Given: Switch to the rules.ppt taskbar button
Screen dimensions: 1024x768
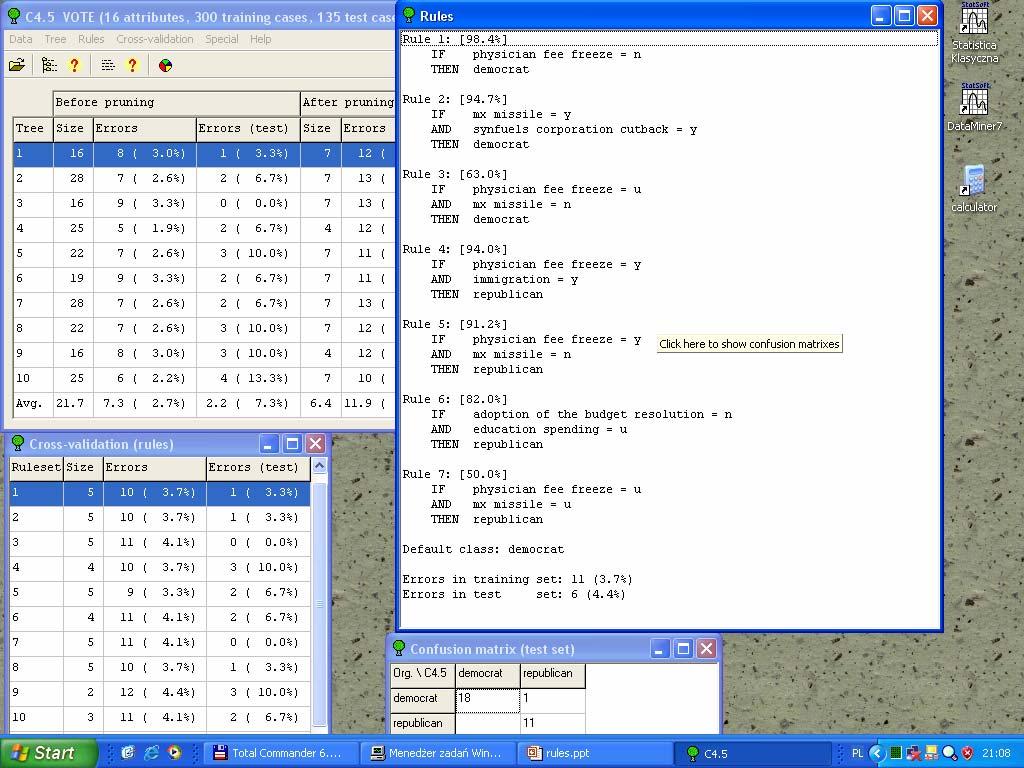Looking at the screenshot, I should coord(596,753).
